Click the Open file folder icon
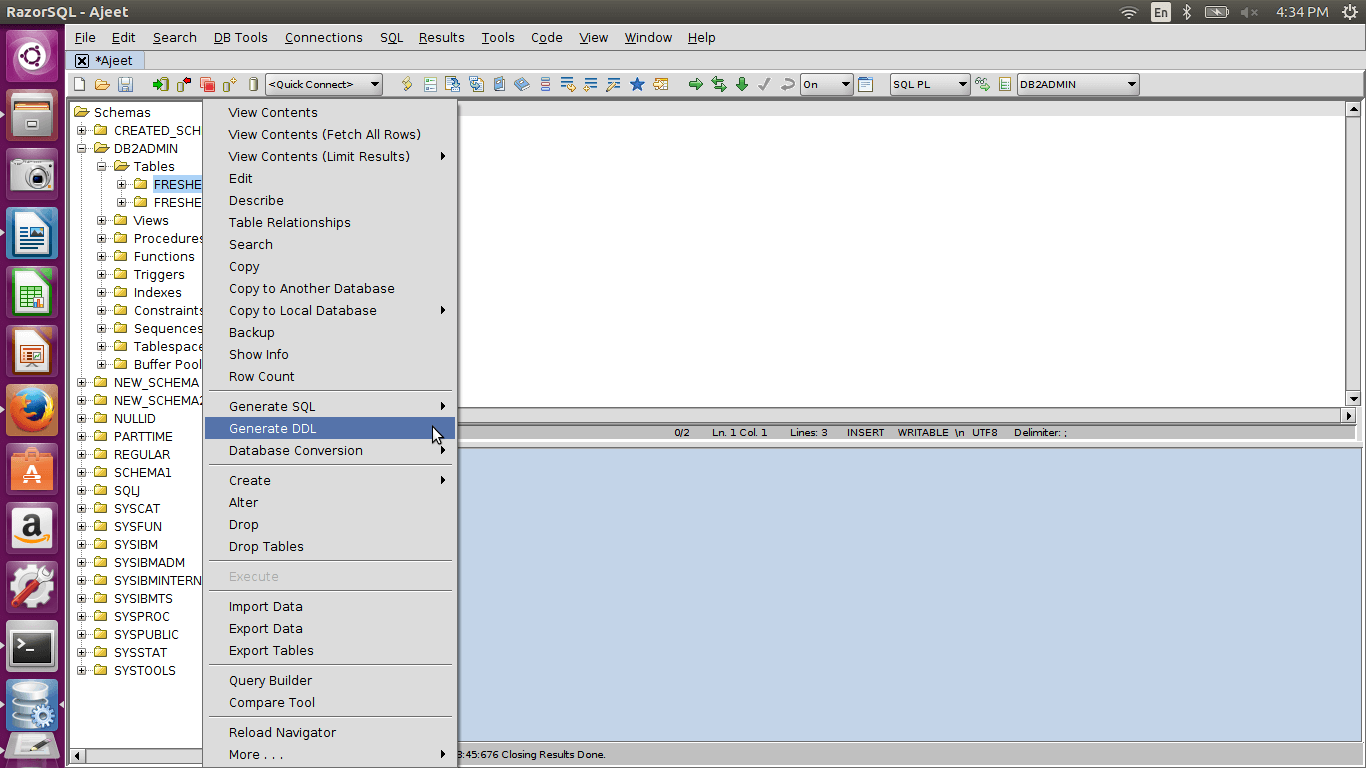Viewport: 1366px width, 768px height. click(x=102, y=85)
